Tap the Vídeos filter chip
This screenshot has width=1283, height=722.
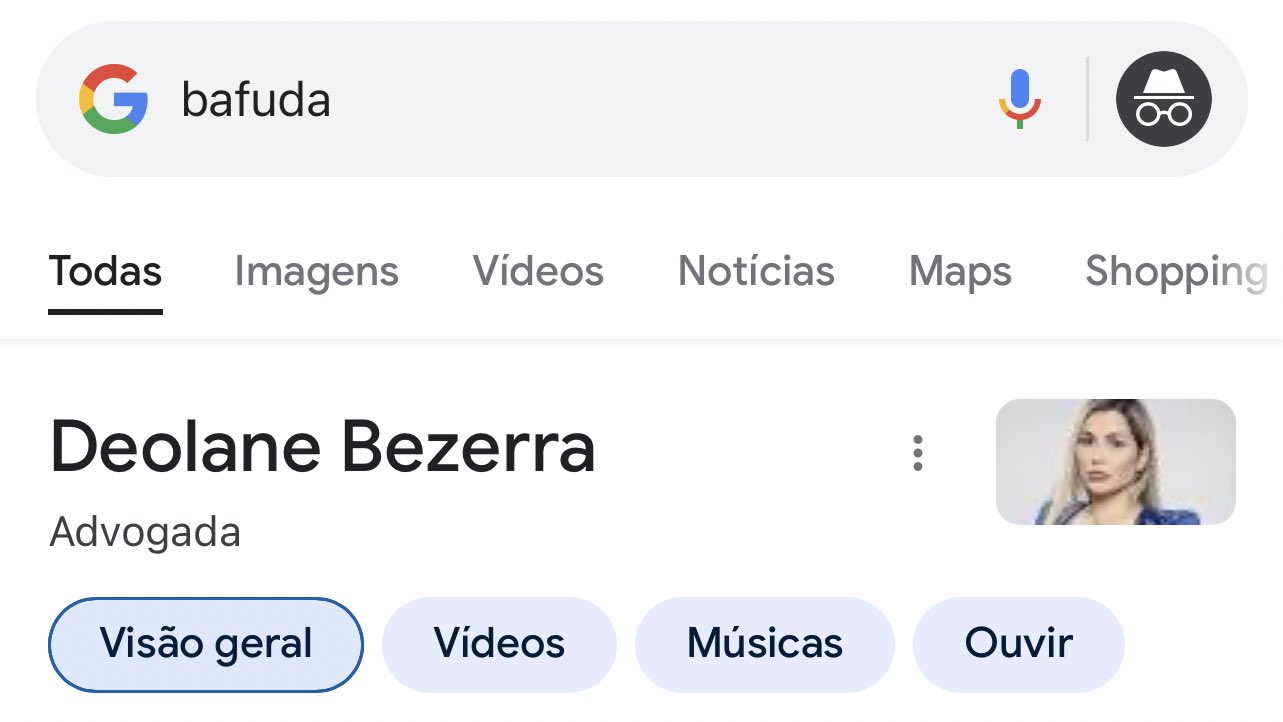[499, 644]
